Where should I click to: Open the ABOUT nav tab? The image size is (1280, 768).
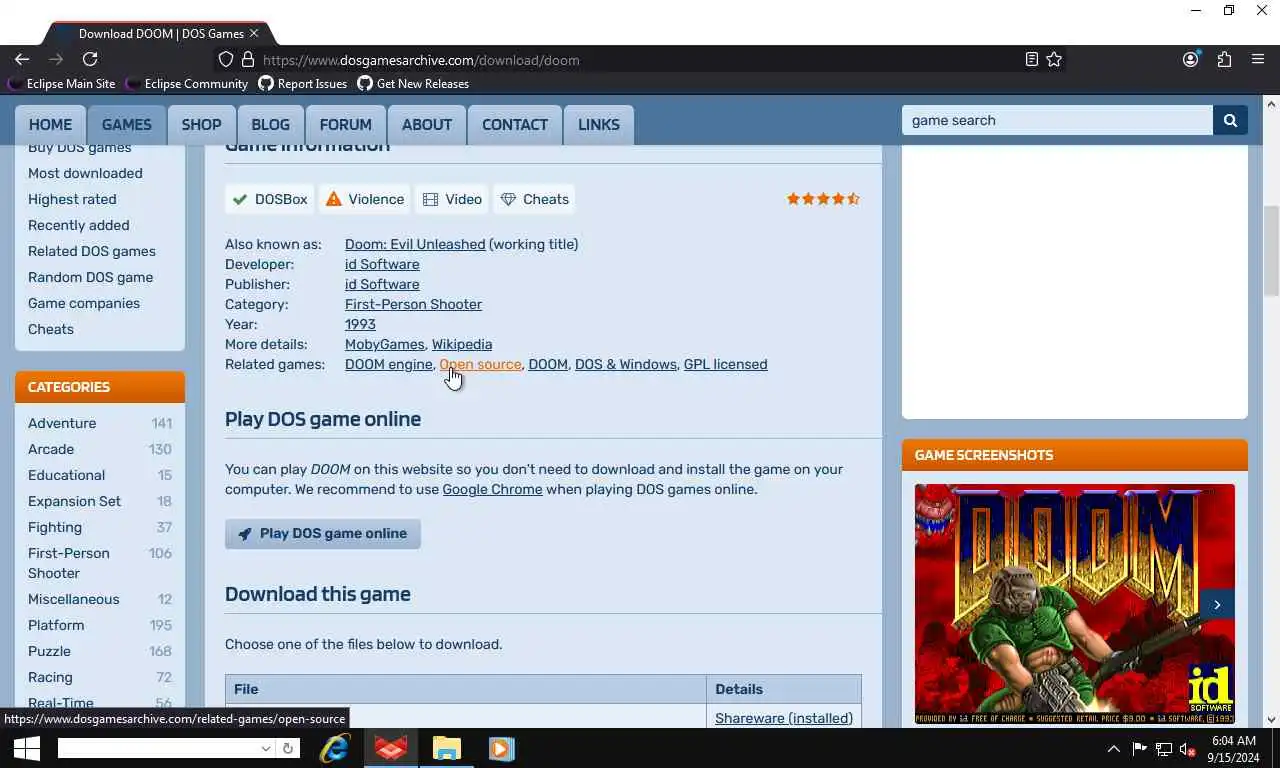427,125
